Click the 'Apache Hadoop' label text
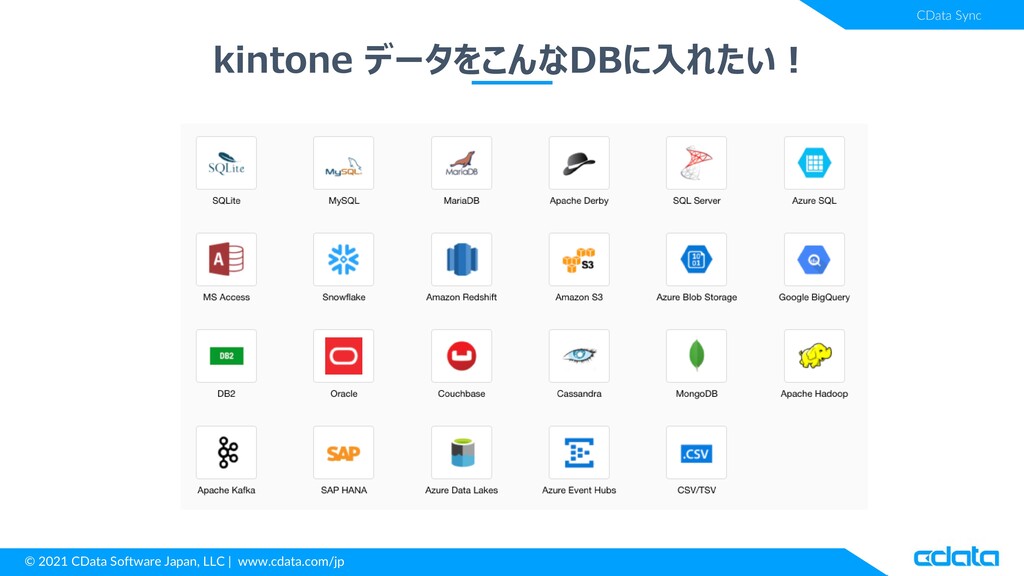Screen dimensions: 1024x576 (x=814, y=394)
